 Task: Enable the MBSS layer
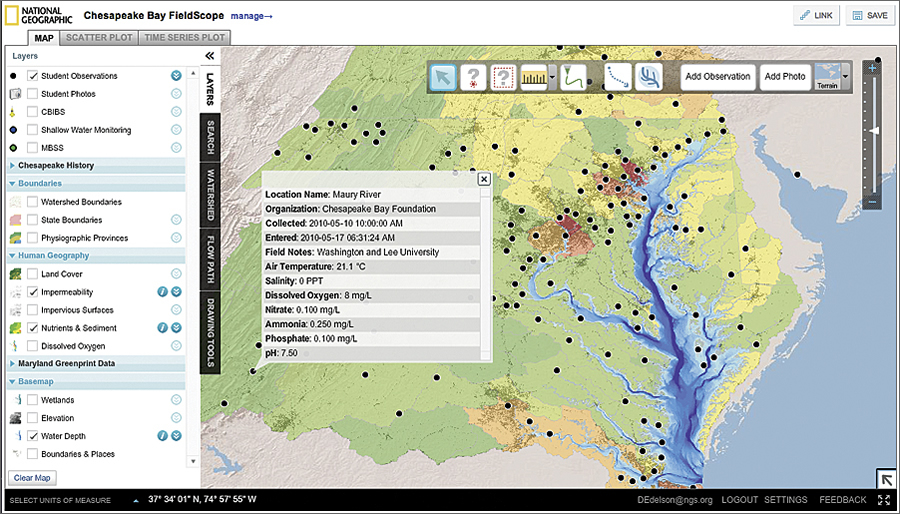(x=33, y=148)
